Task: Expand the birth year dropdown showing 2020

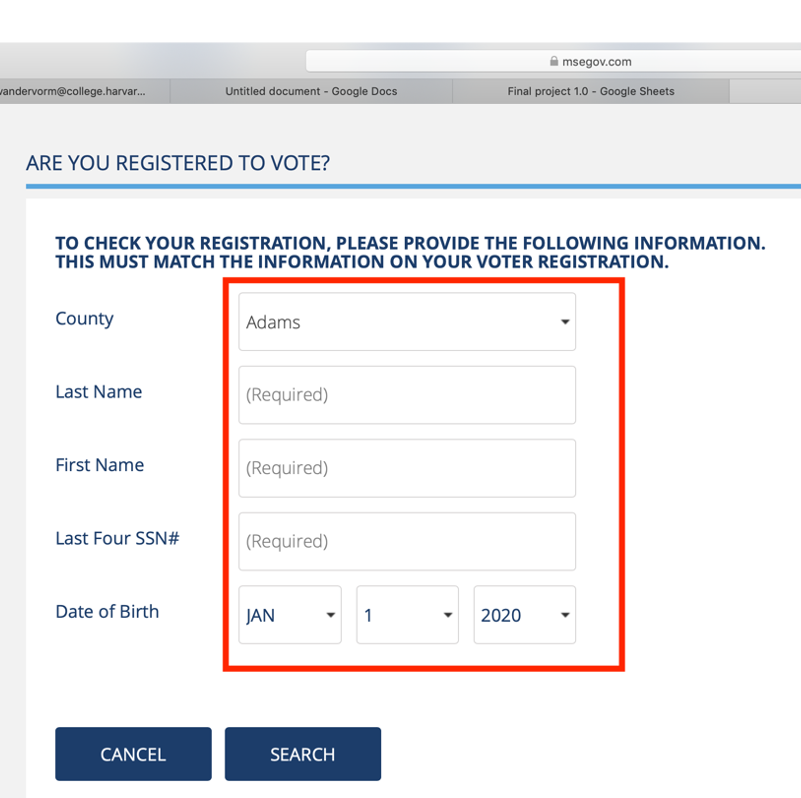Action: click(524, 615)
